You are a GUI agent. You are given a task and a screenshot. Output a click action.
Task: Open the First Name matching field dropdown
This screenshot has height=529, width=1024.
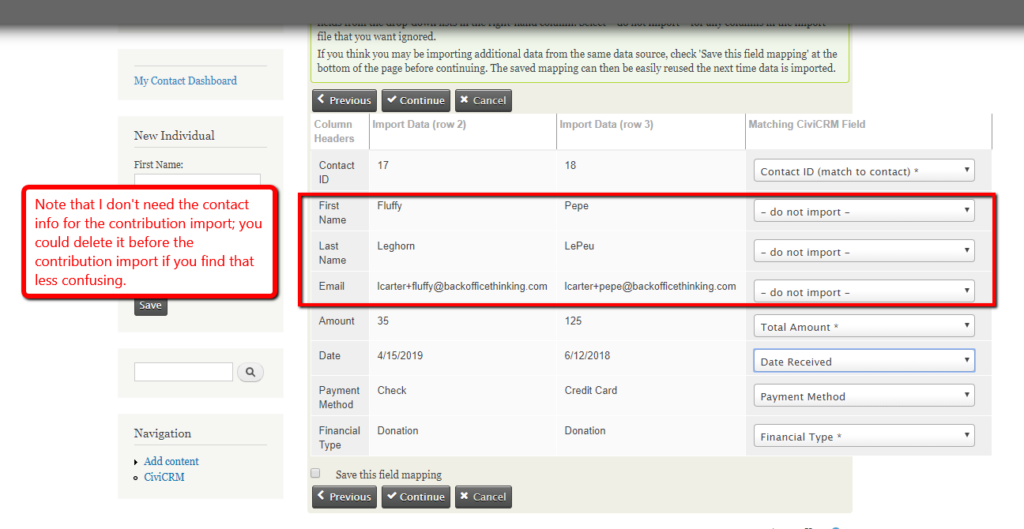(864, 212)
